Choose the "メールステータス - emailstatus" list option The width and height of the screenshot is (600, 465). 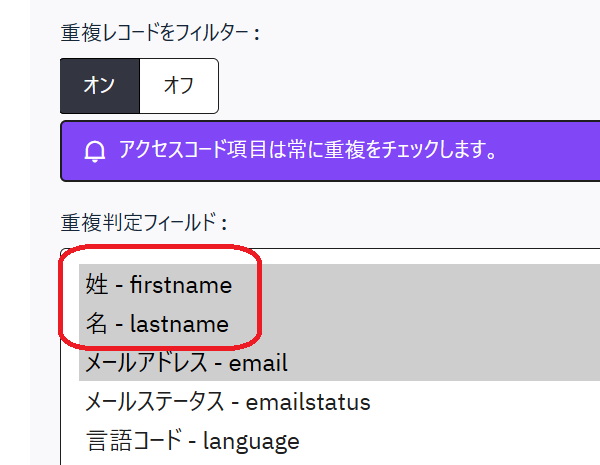[228, 402]
